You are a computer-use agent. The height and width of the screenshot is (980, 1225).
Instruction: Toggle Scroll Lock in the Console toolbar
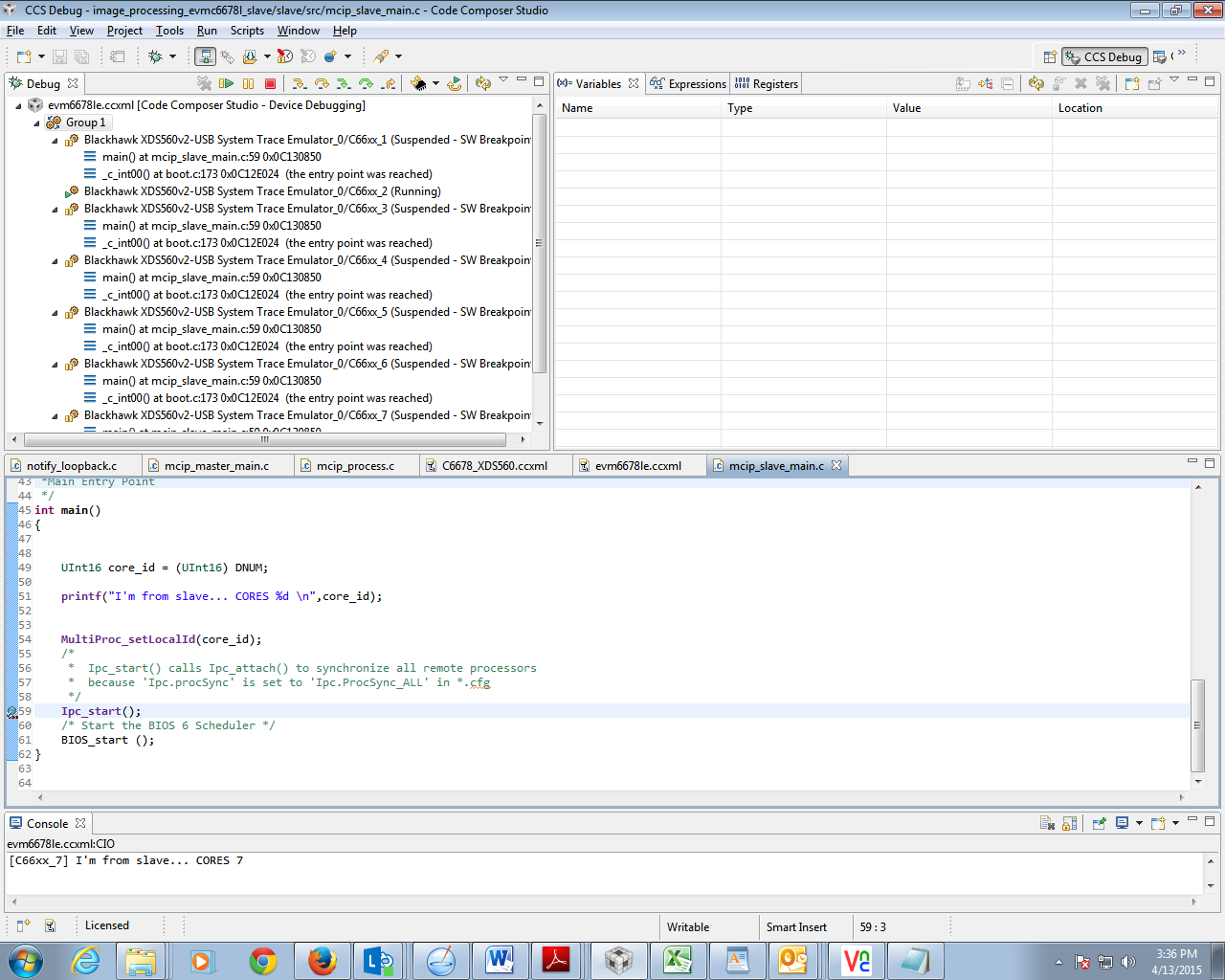[1069, 823]
